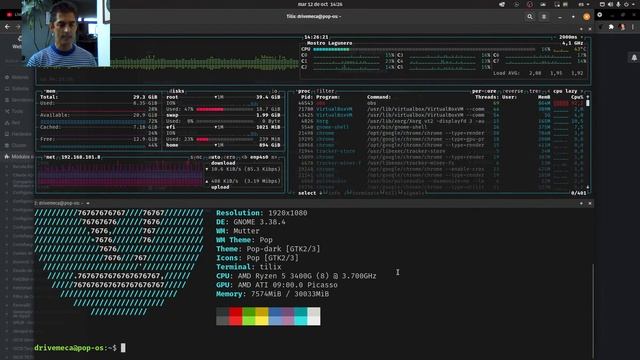
Task: Click the 'Command:' column header
Action: pyautogui.click(x=379, y=97)
